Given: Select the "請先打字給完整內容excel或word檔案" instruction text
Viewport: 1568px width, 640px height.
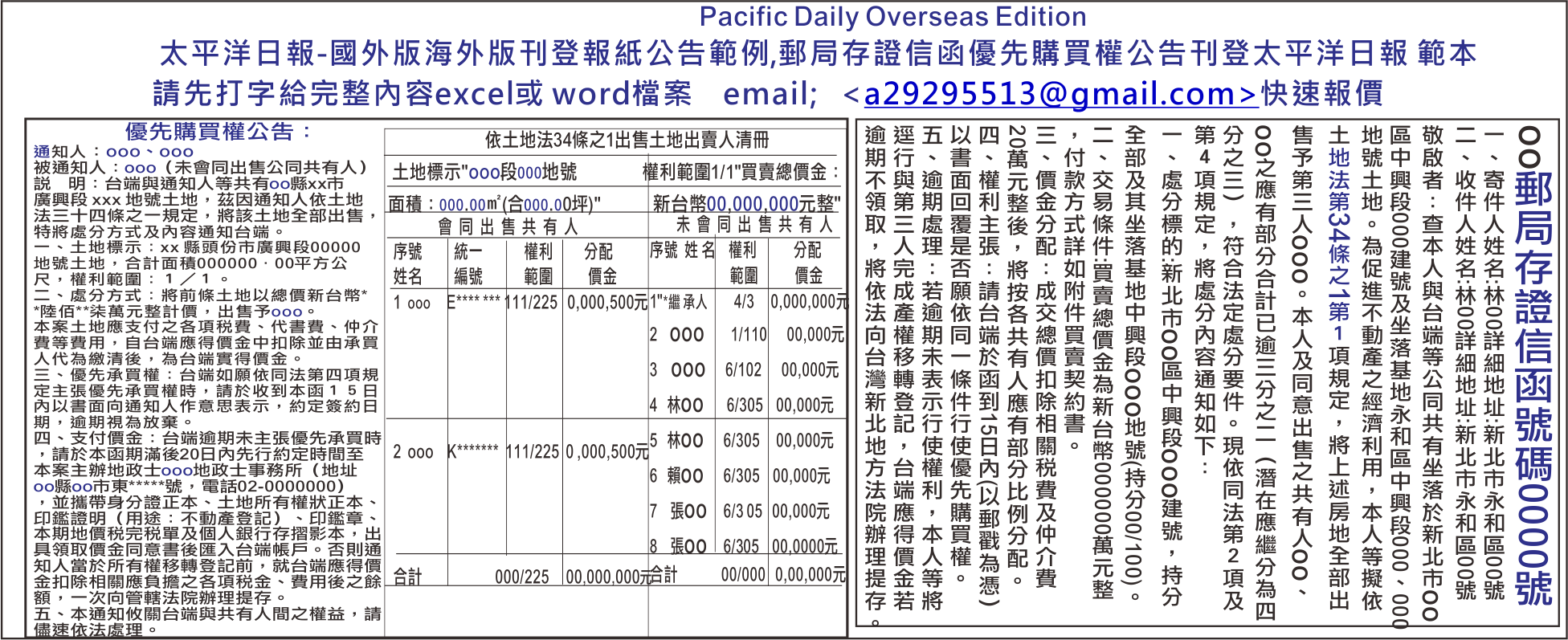Looking at the screenshot, I should coord(423,94).
